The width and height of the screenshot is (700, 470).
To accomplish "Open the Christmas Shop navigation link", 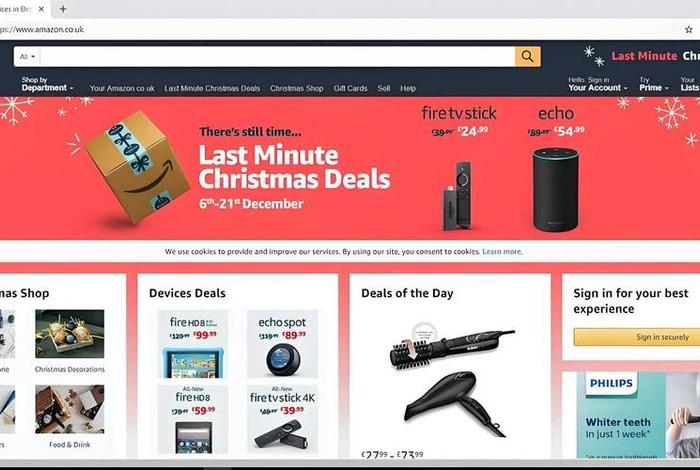I will [x=296, y=88].
